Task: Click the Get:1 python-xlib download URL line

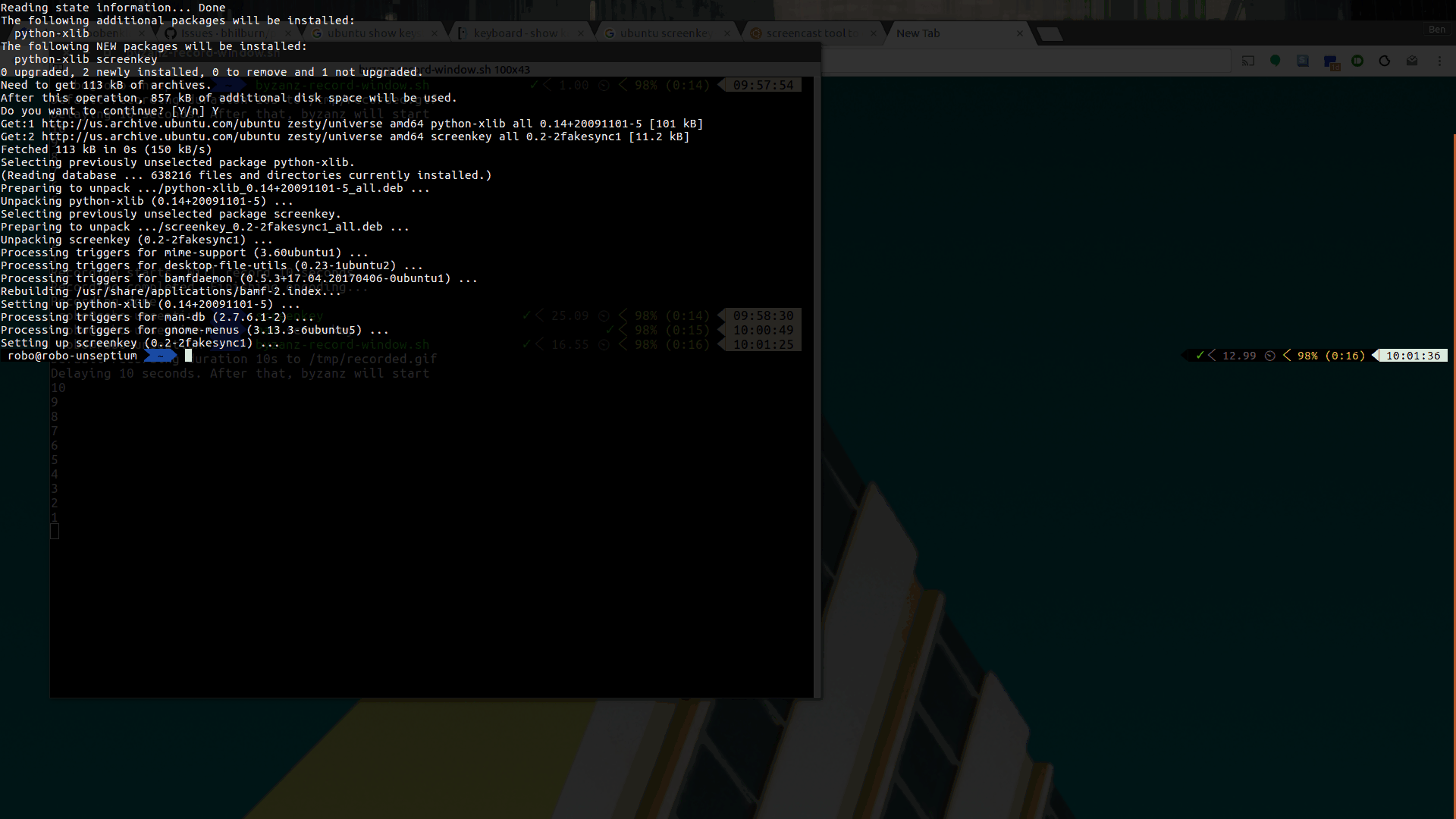Action: [352, 124]
